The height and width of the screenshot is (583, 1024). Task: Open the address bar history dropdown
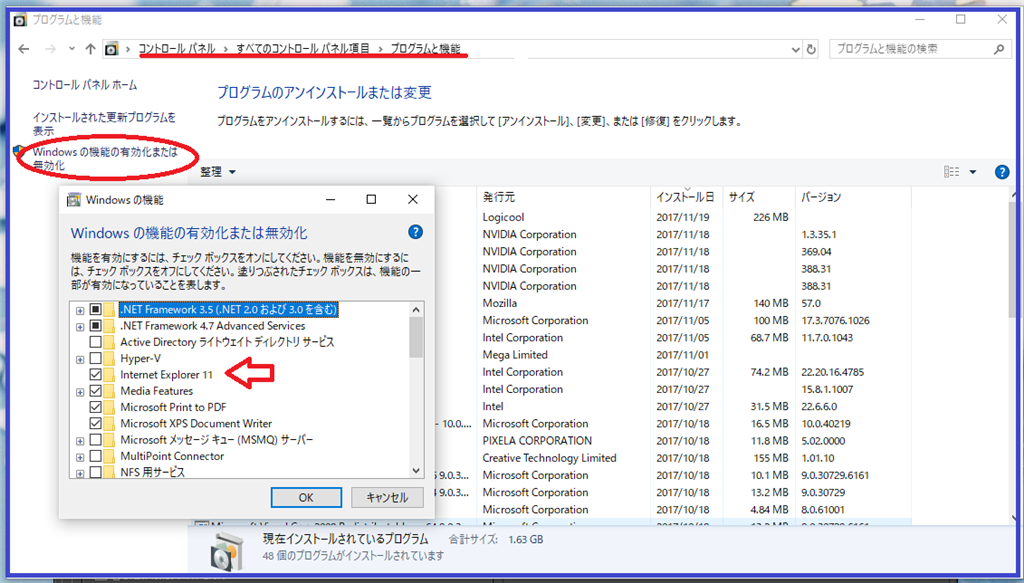tap(795, 49)
